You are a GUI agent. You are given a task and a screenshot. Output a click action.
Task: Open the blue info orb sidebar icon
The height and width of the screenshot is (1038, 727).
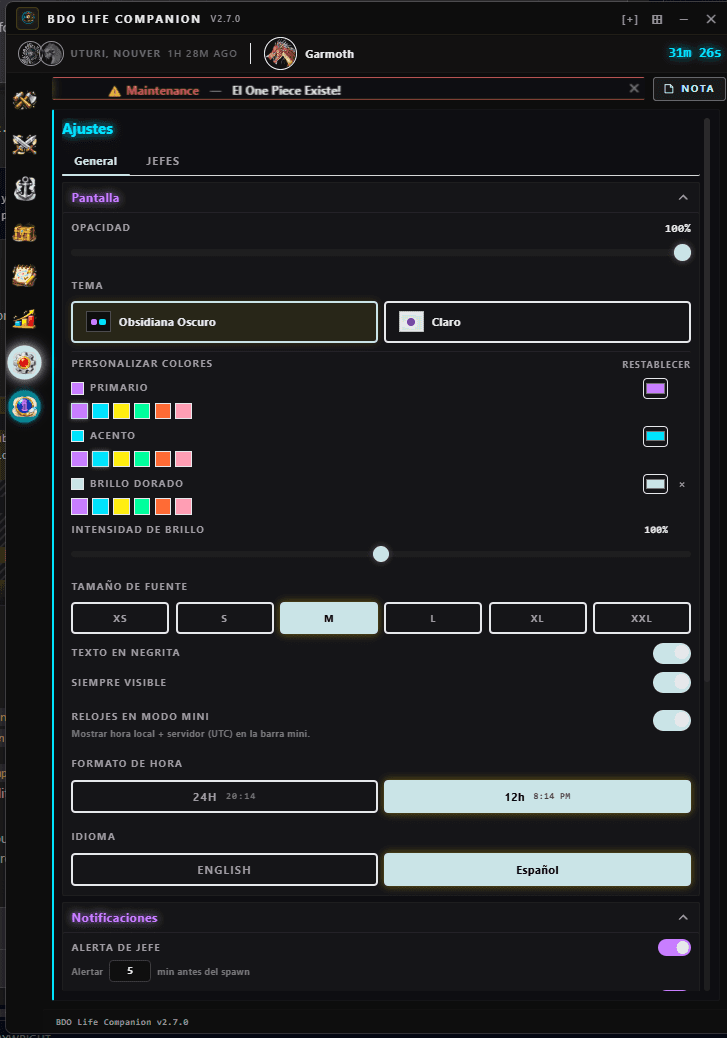(x=24, y=406)
